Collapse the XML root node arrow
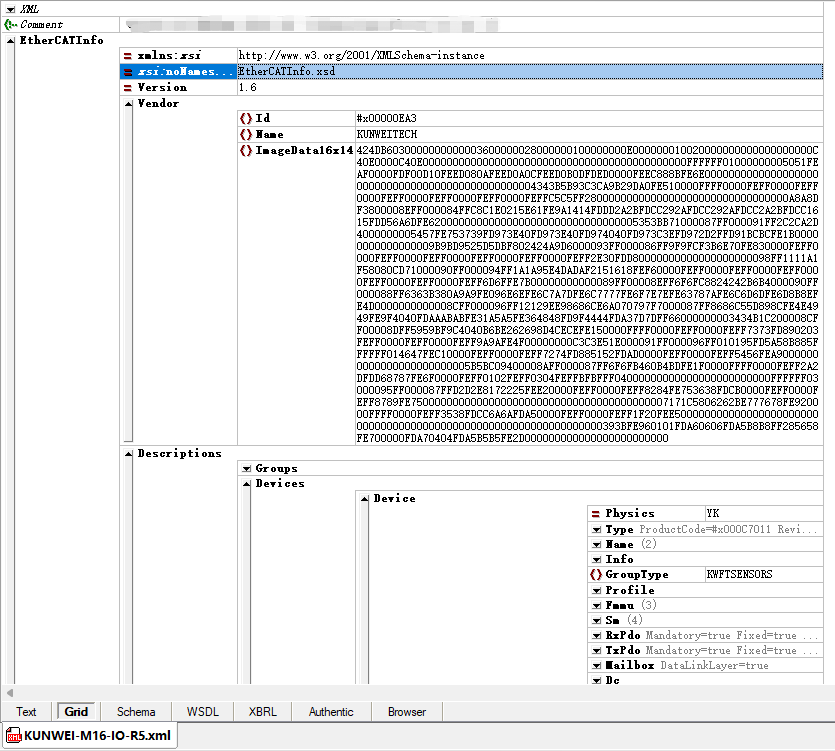 point(10,10)
